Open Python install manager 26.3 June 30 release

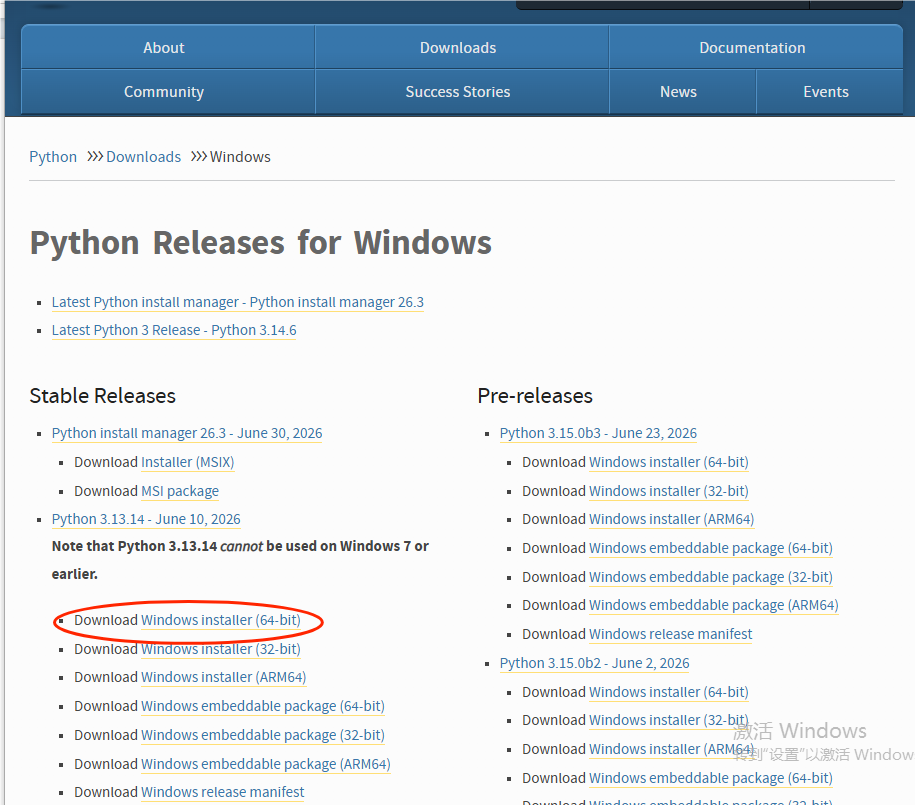pyautogui.click(x=187, y=433)
